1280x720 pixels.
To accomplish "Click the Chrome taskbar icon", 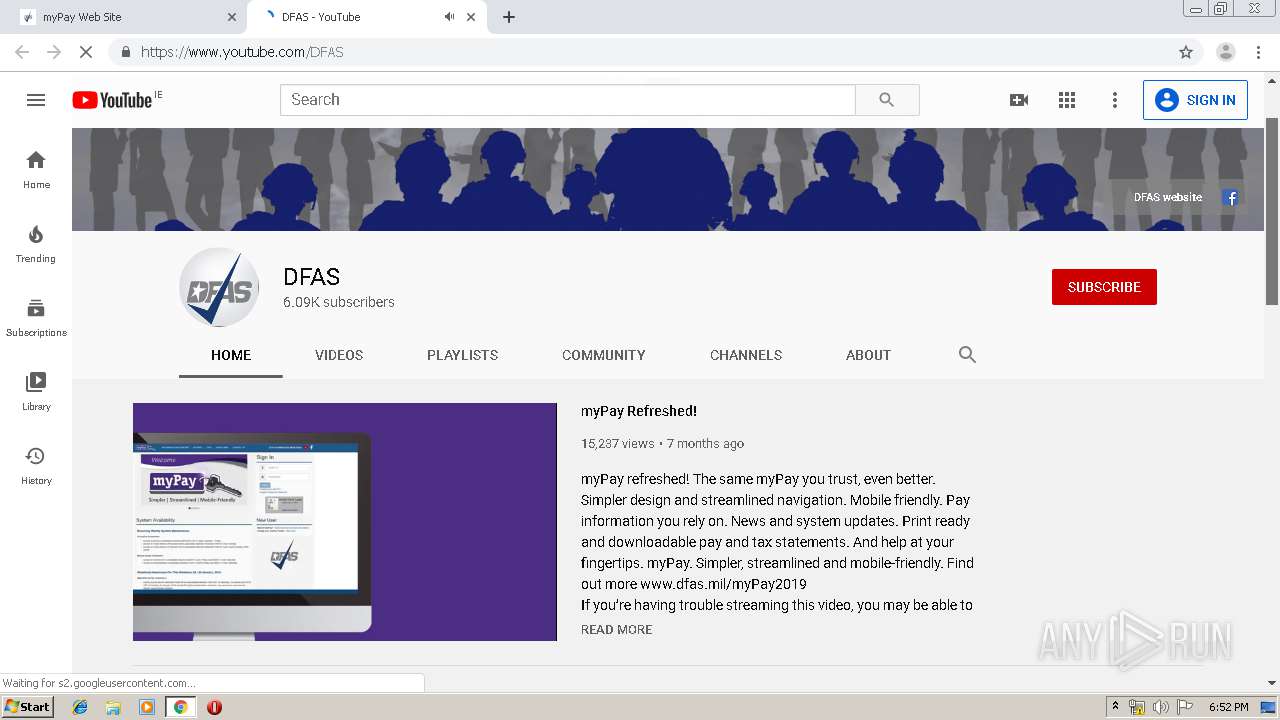I will coord(180,707).
